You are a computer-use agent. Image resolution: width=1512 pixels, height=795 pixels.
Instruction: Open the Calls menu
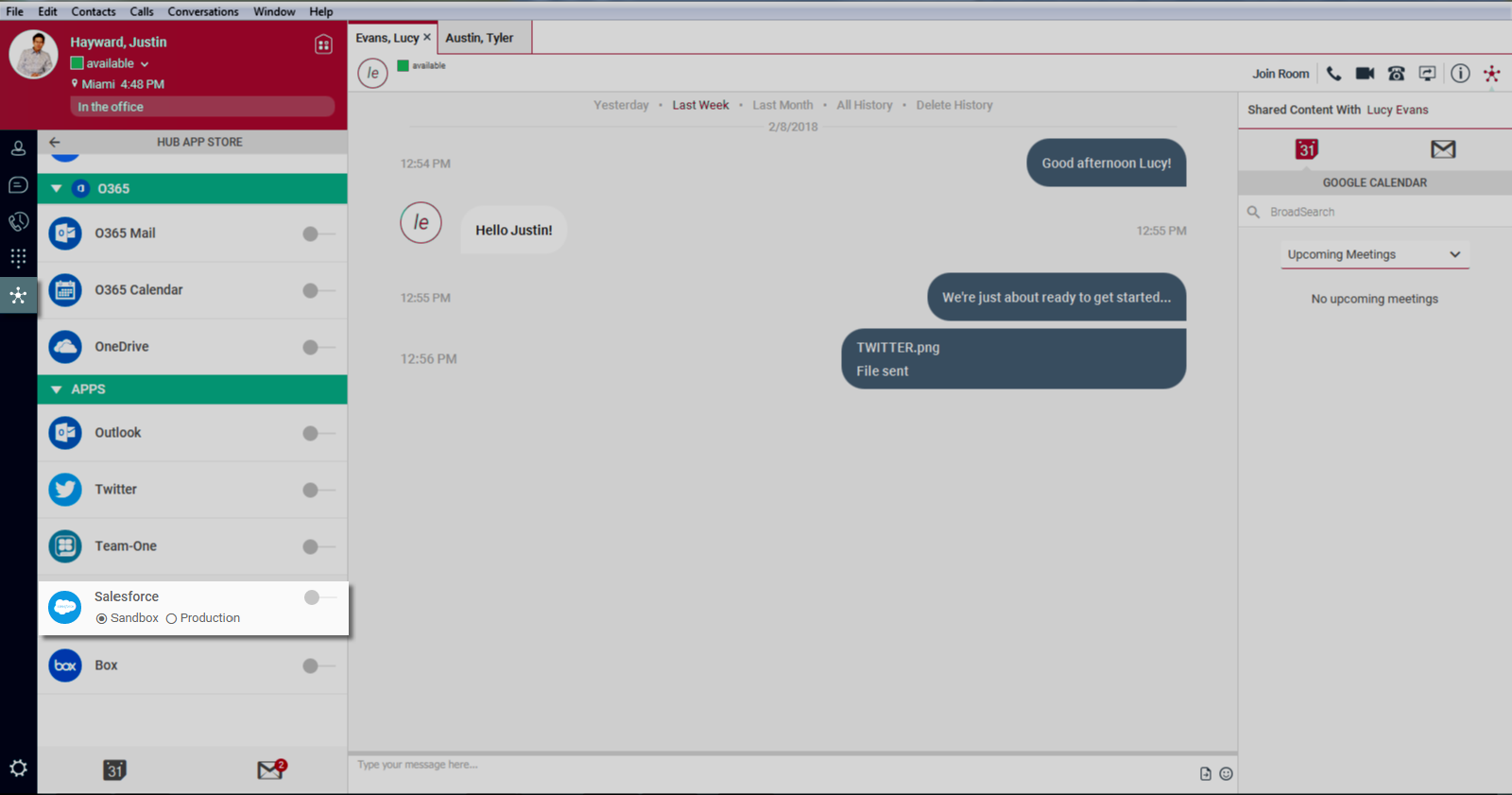pos(142,11)
